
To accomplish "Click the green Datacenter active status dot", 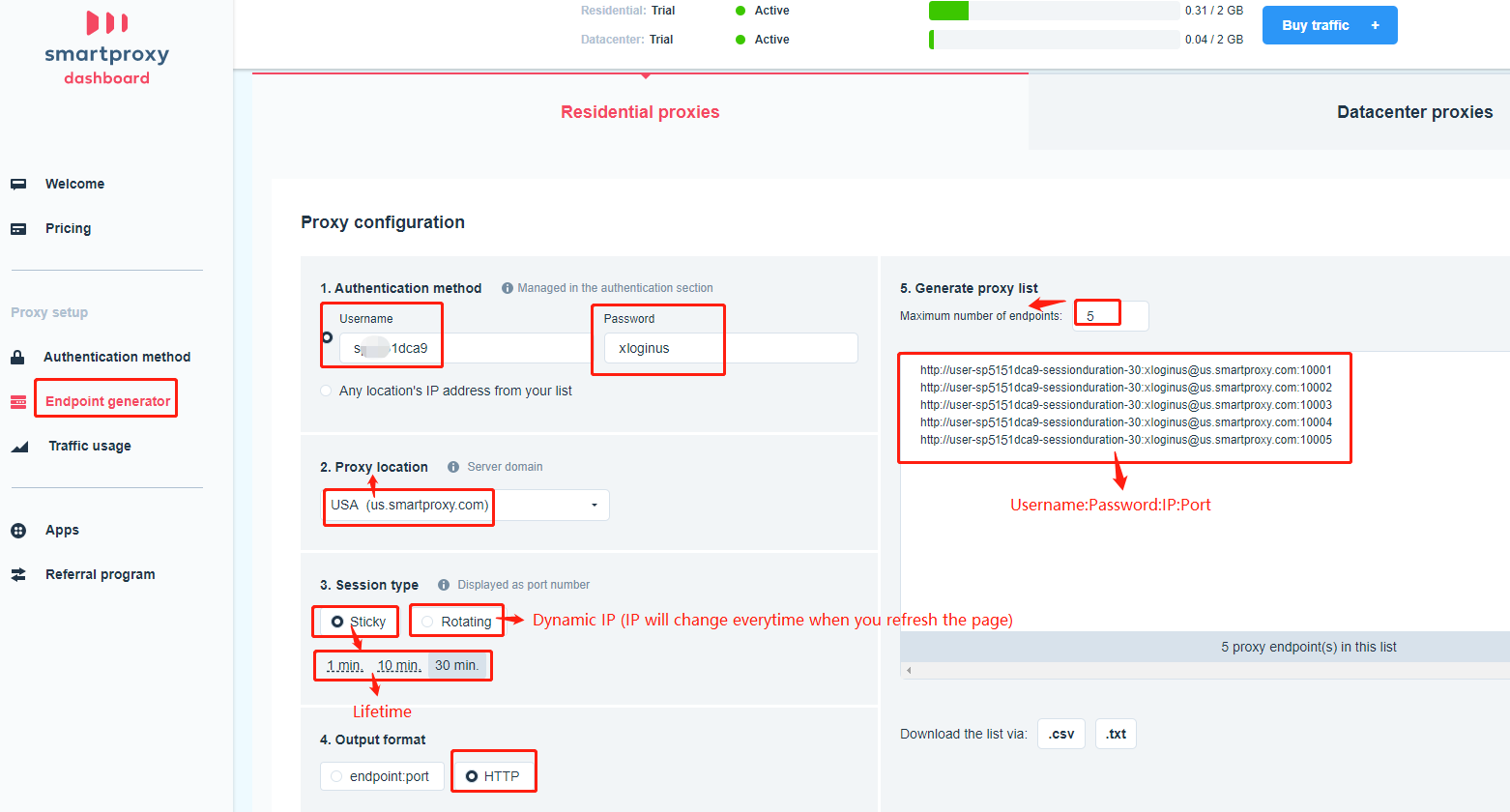I will click(740, 40).
